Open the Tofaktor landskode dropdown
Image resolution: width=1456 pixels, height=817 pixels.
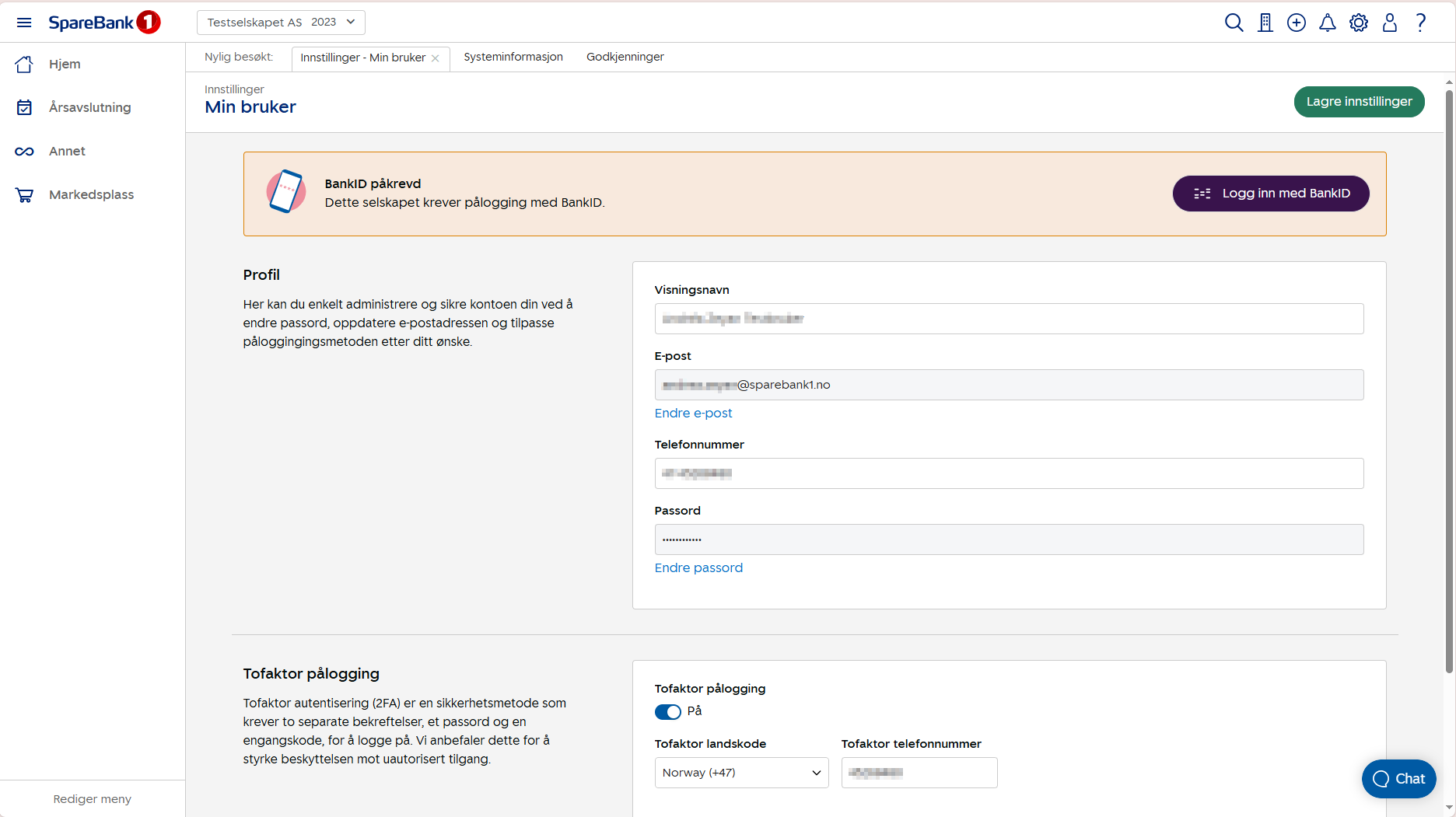pos(741,773)
